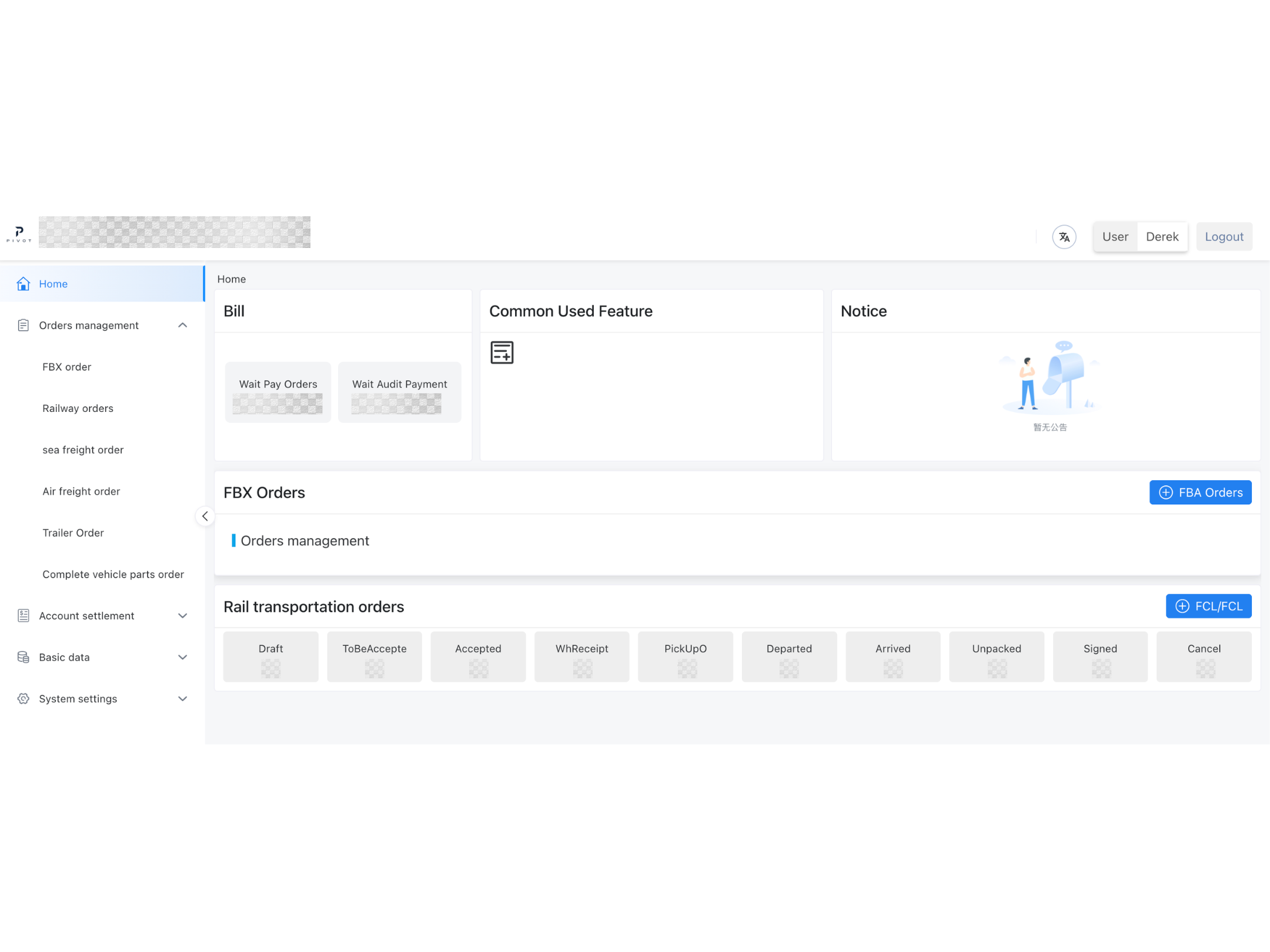Expand the System settings chevron
The width and height of the screenshot is (1270, 952).
[182, 698]
